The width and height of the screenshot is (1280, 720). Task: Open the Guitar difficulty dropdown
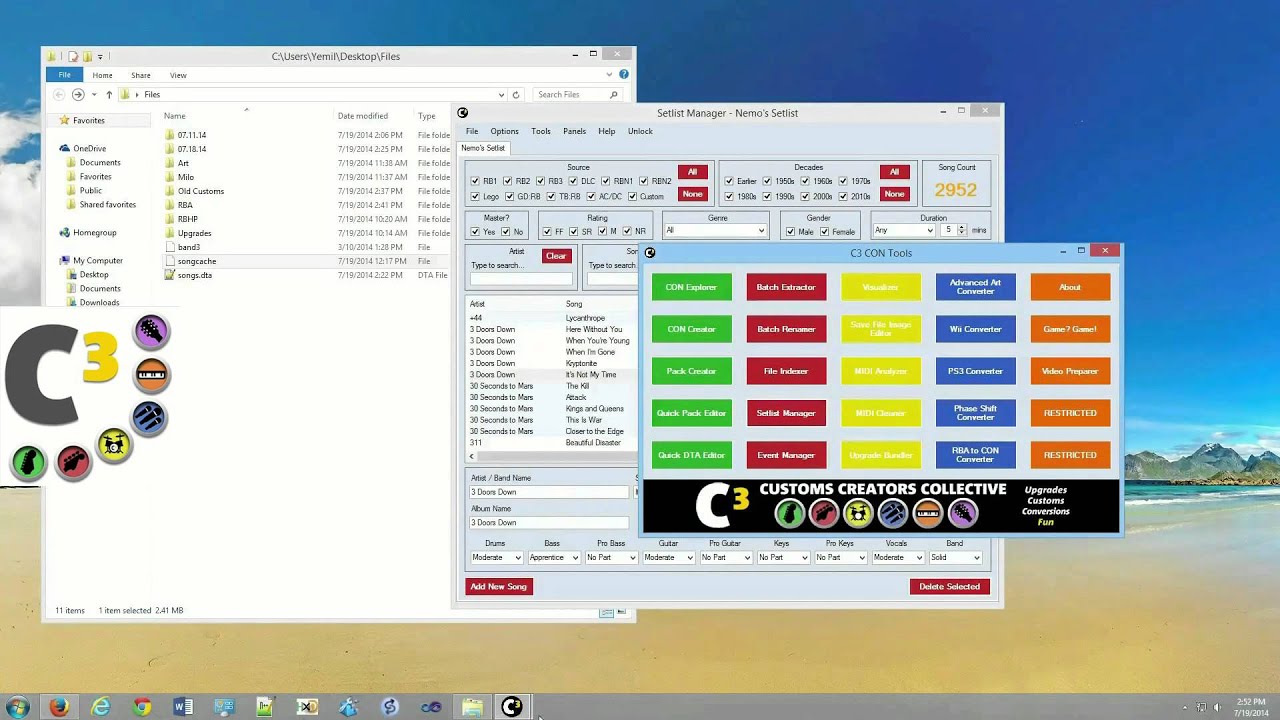pos(668,557)
